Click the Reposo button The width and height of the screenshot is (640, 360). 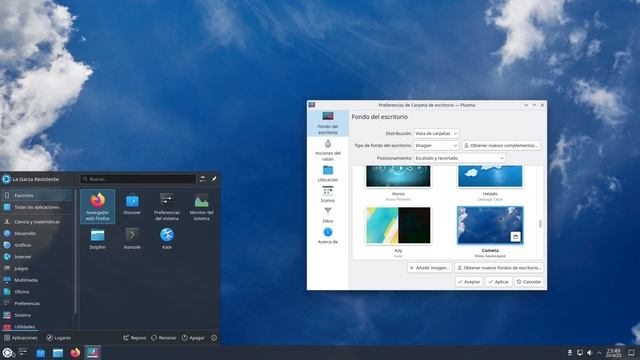(135, 338)
